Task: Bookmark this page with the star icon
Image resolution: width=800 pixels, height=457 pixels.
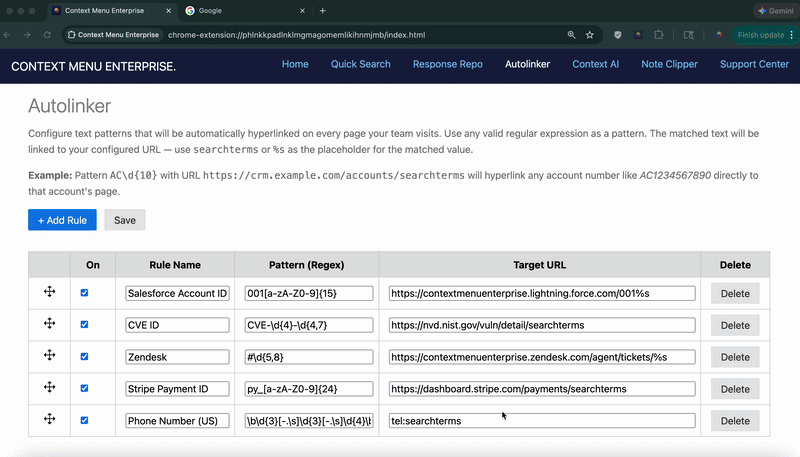Action: pos(590,35)
